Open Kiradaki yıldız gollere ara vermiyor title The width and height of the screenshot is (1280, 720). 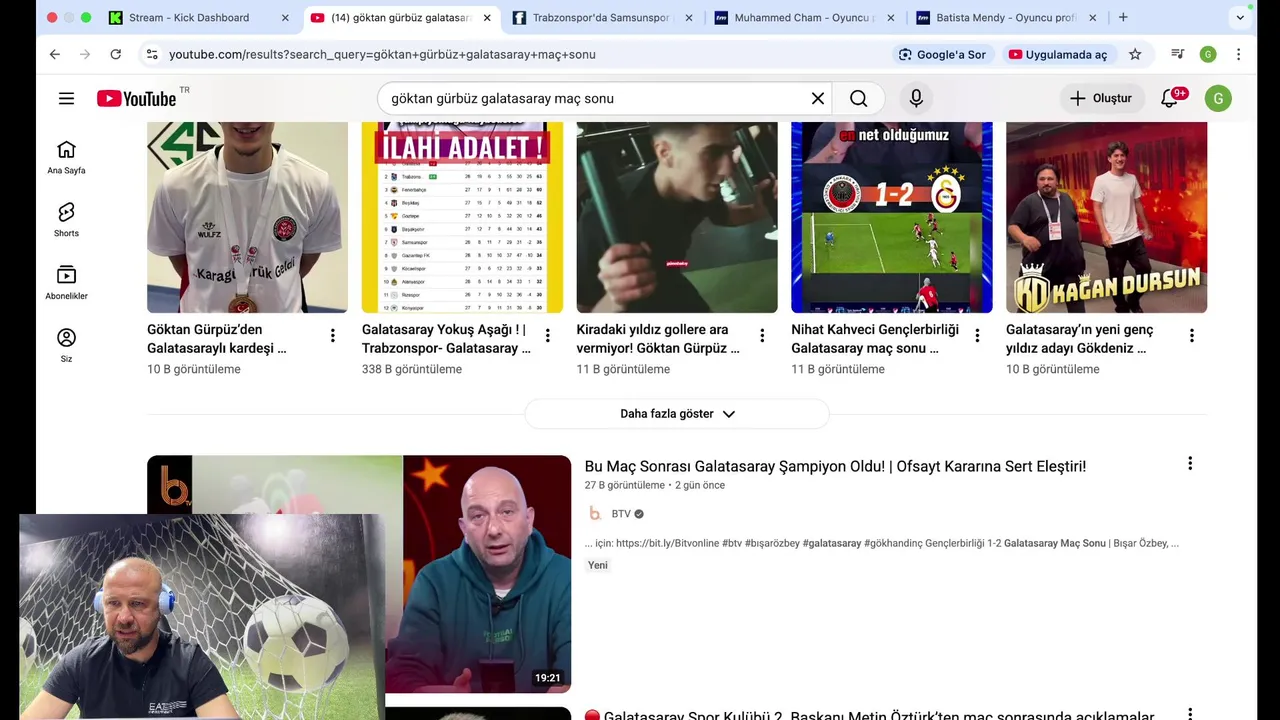click(x=658, y=339)
